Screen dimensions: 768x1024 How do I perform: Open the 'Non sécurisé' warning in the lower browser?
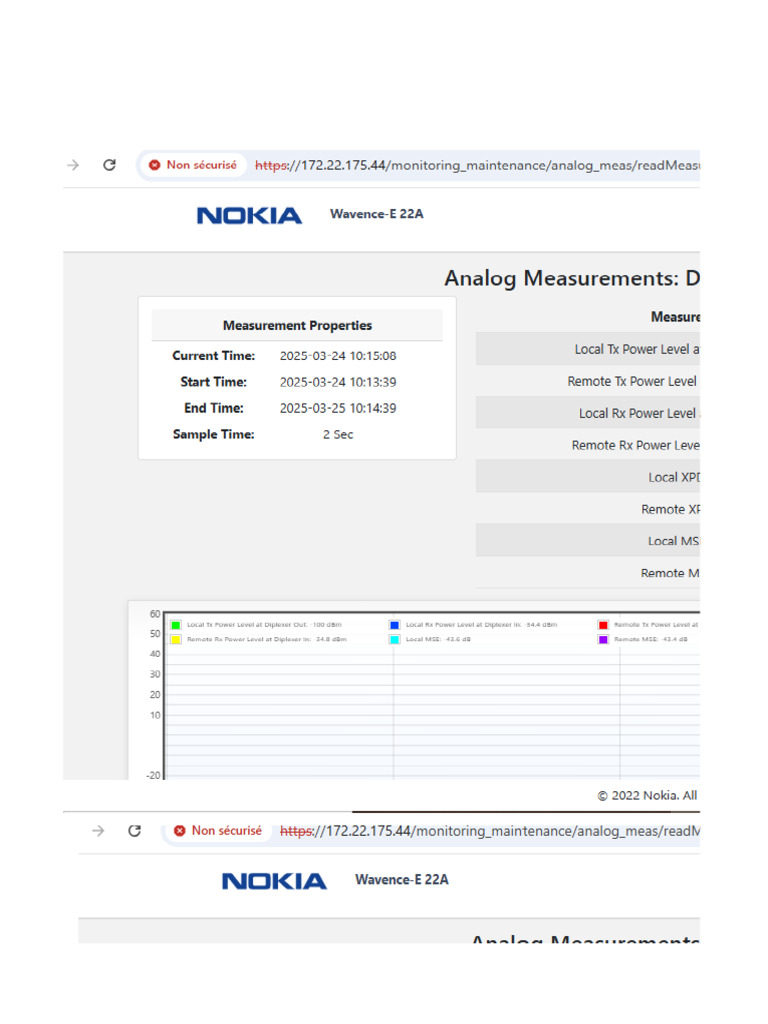(x=218, y=831)
